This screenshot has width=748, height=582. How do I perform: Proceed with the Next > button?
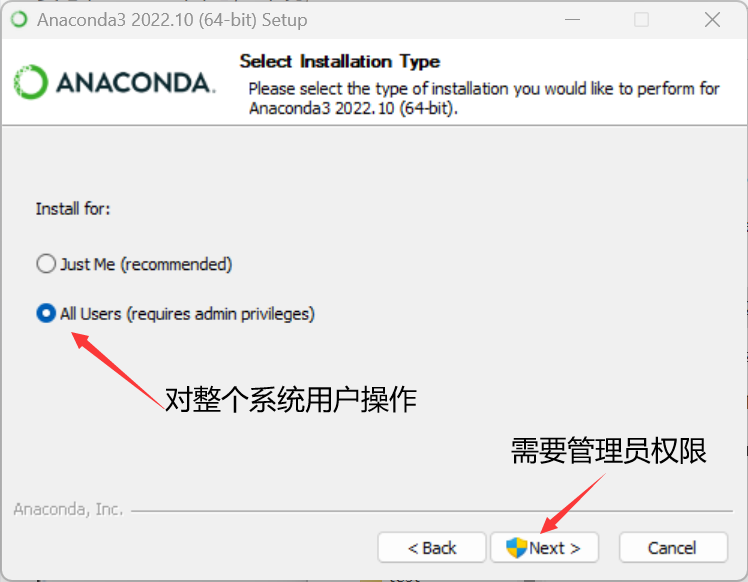[x=544, y=548]
